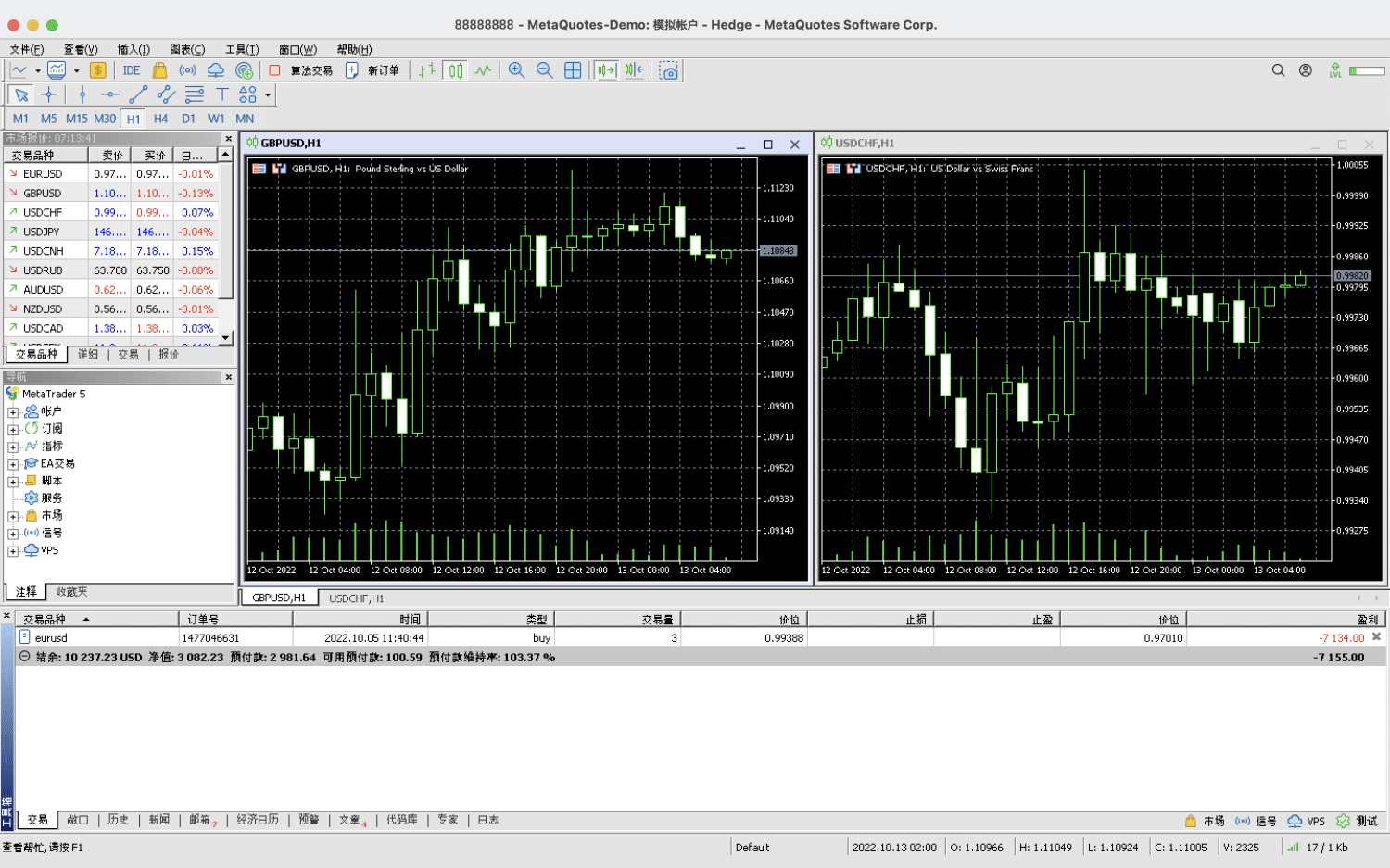Switch to the USDCHF,H1 chart tab

pyautogui.click(x=356, y=598)
